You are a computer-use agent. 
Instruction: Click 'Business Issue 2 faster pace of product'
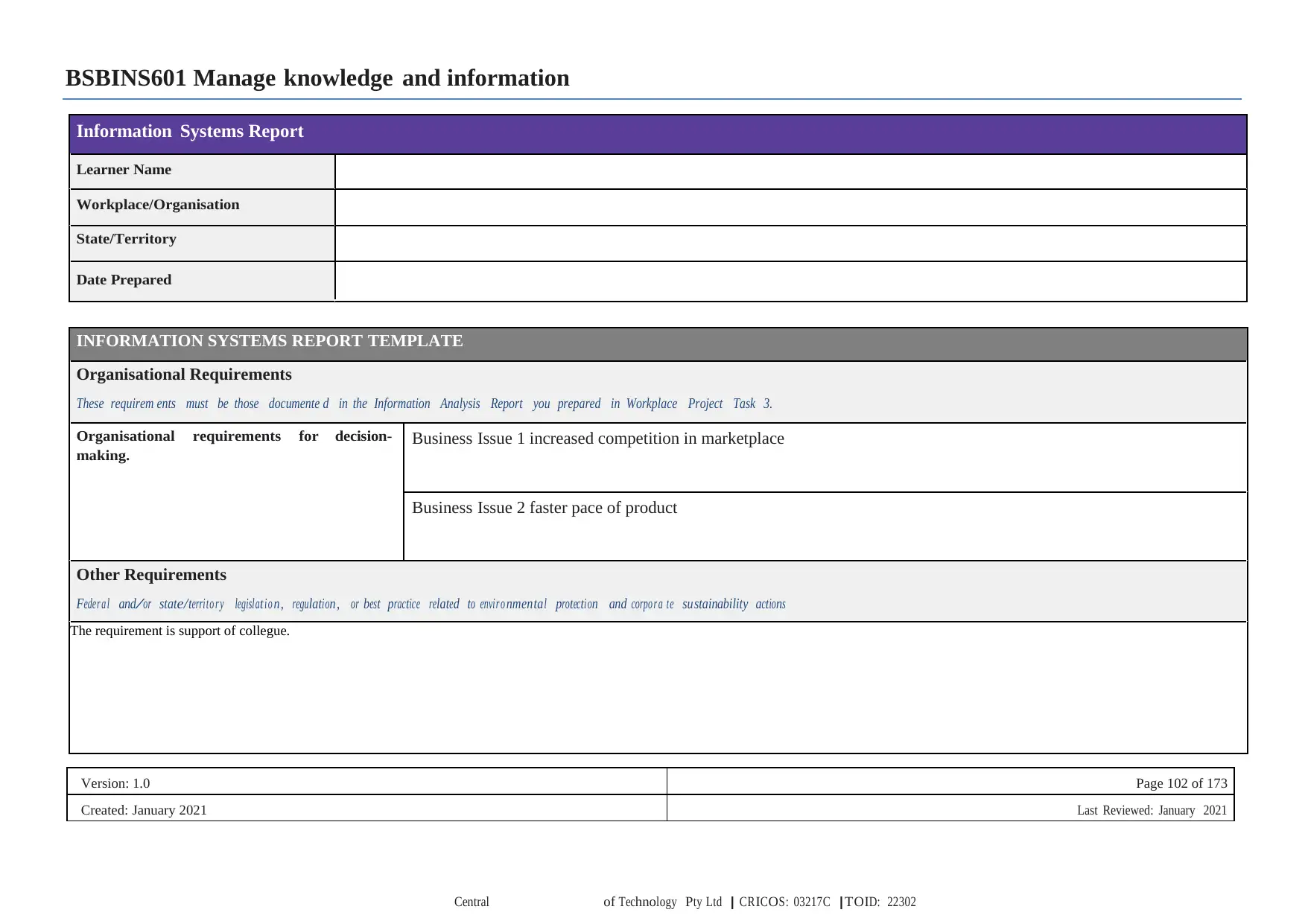click(x=544, y=508)
